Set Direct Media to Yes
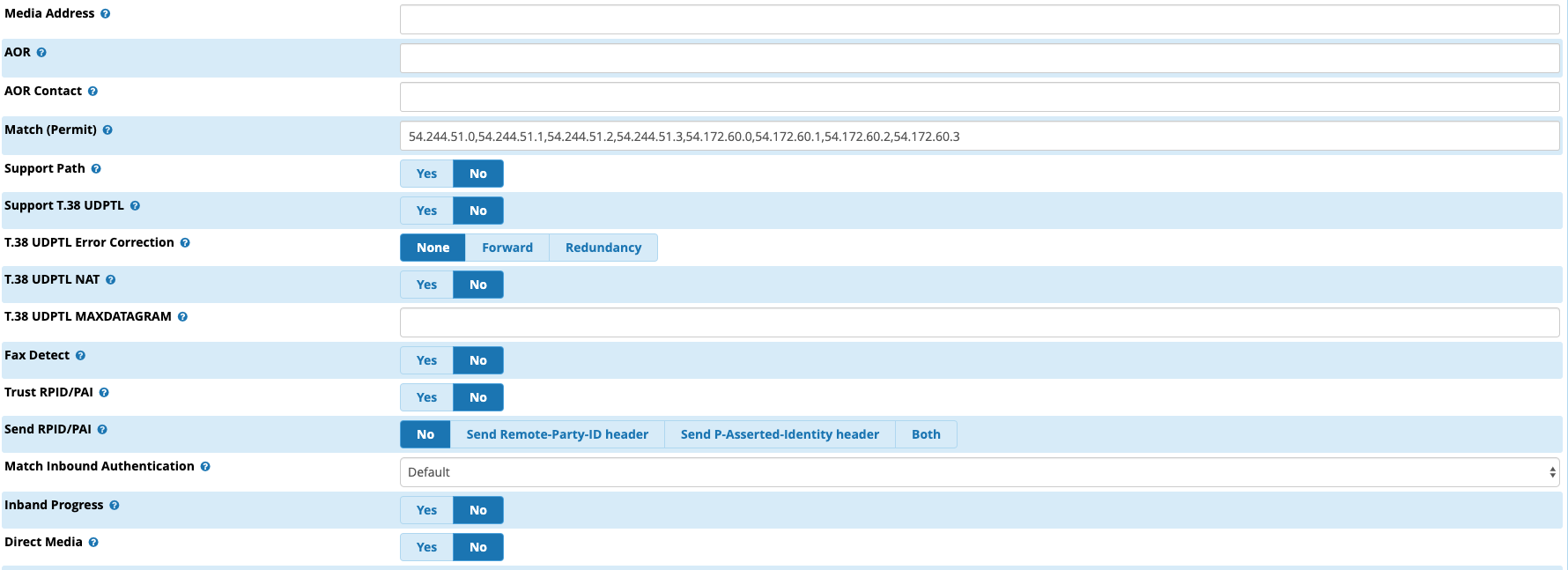The height and width of the screenshot is (570, 1568). pyautogui.click(x=426, y=547)
